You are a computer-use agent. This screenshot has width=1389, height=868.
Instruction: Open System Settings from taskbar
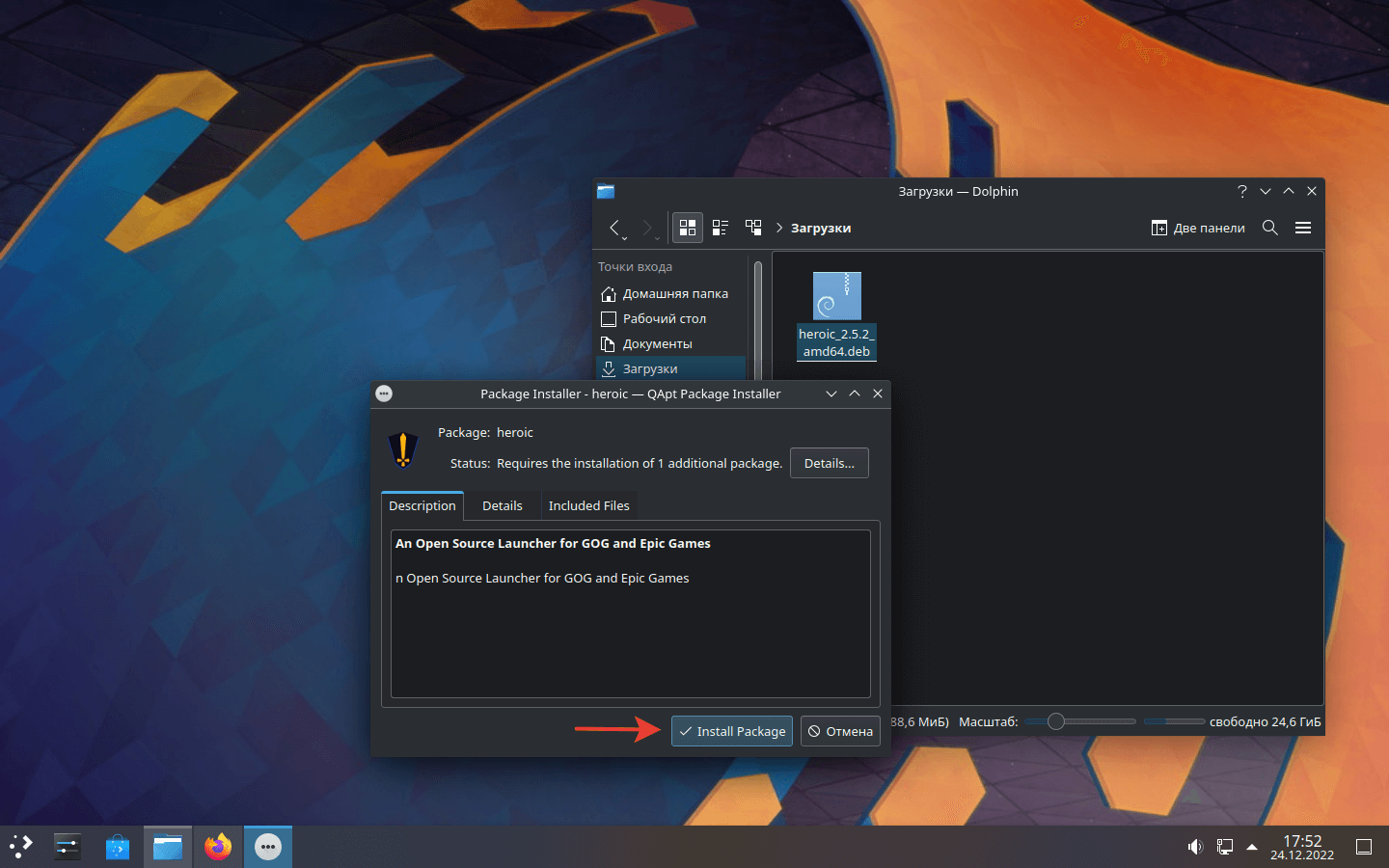pyautogui.click(x=68, y=847)
